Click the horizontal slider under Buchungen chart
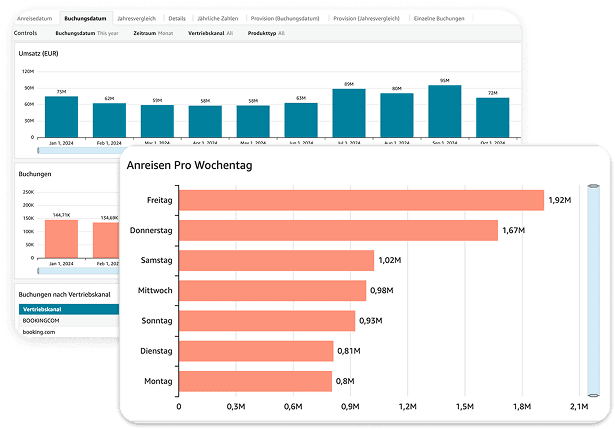 tap(75, 270)
